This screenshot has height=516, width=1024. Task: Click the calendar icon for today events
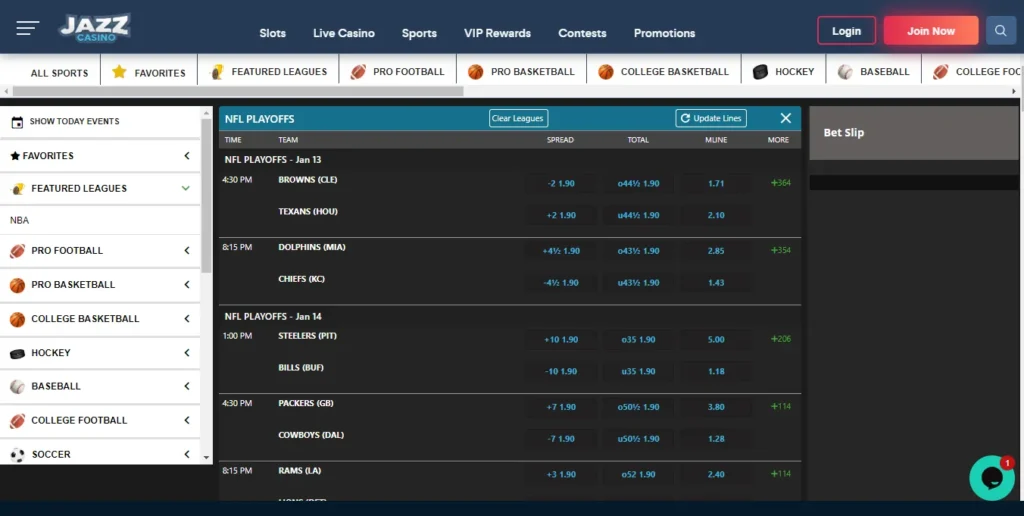pyautogui.click(x=17, y=122)
